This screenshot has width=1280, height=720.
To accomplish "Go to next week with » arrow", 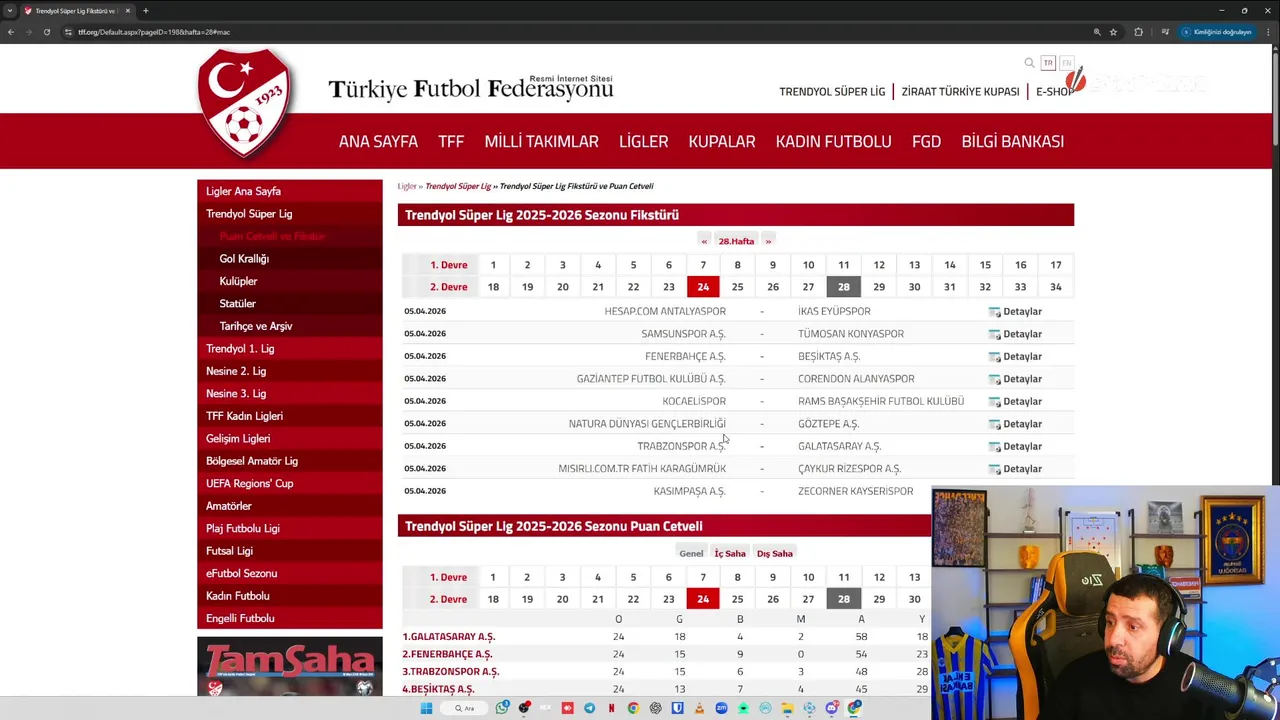I will [768, 241].
